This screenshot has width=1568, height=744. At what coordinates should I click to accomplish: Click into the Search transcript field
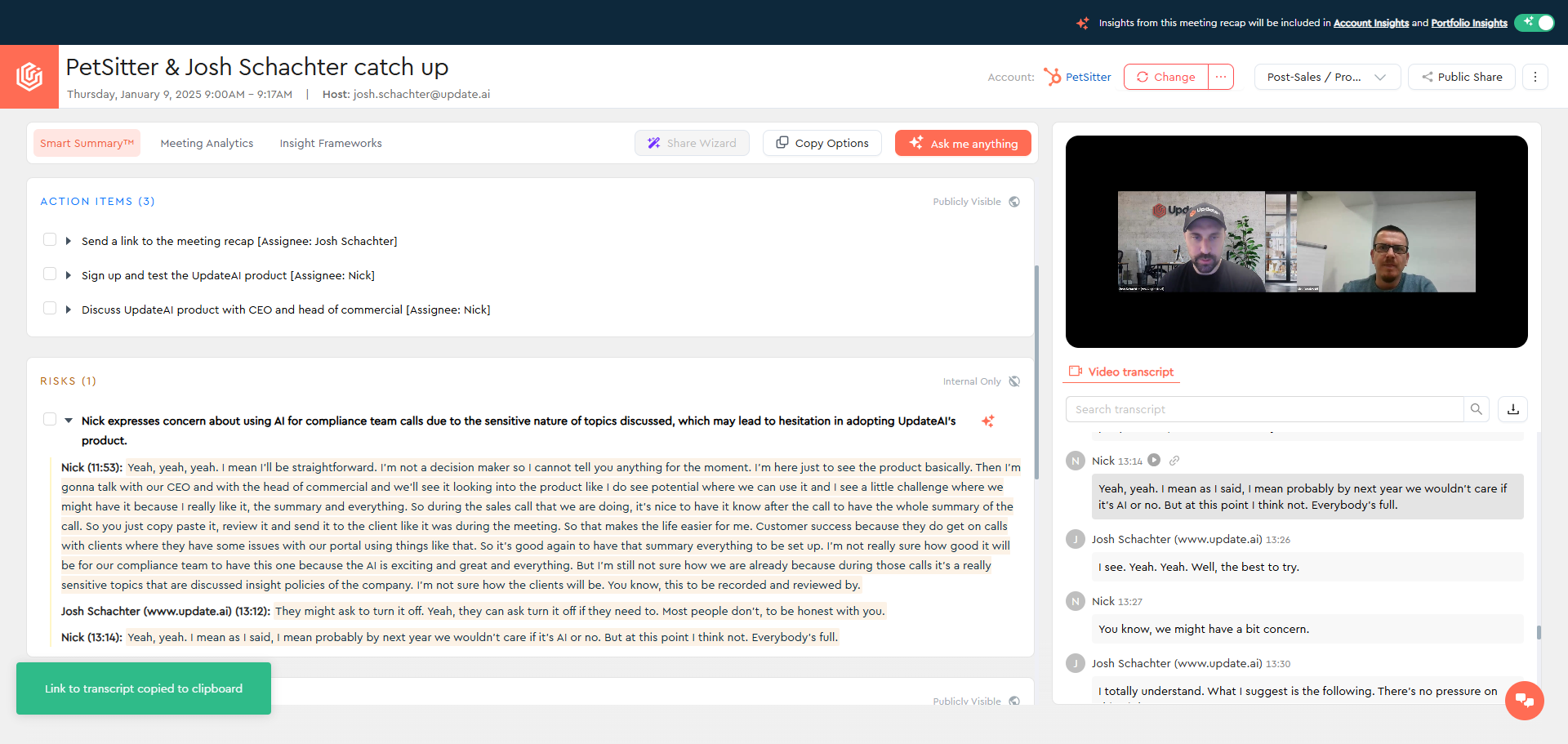(1264, 409)
